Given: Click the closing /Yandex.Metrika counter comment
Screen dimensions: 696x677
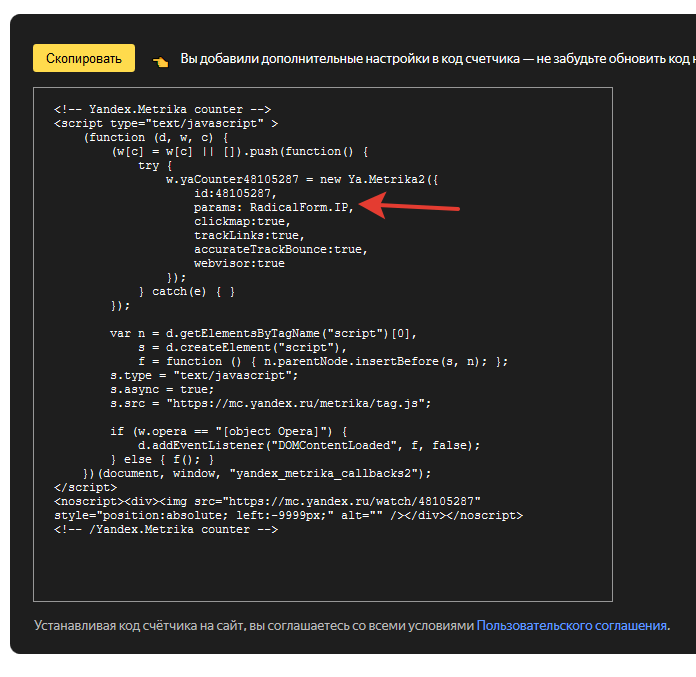Looking at the screenshot, I should [165, 529].
